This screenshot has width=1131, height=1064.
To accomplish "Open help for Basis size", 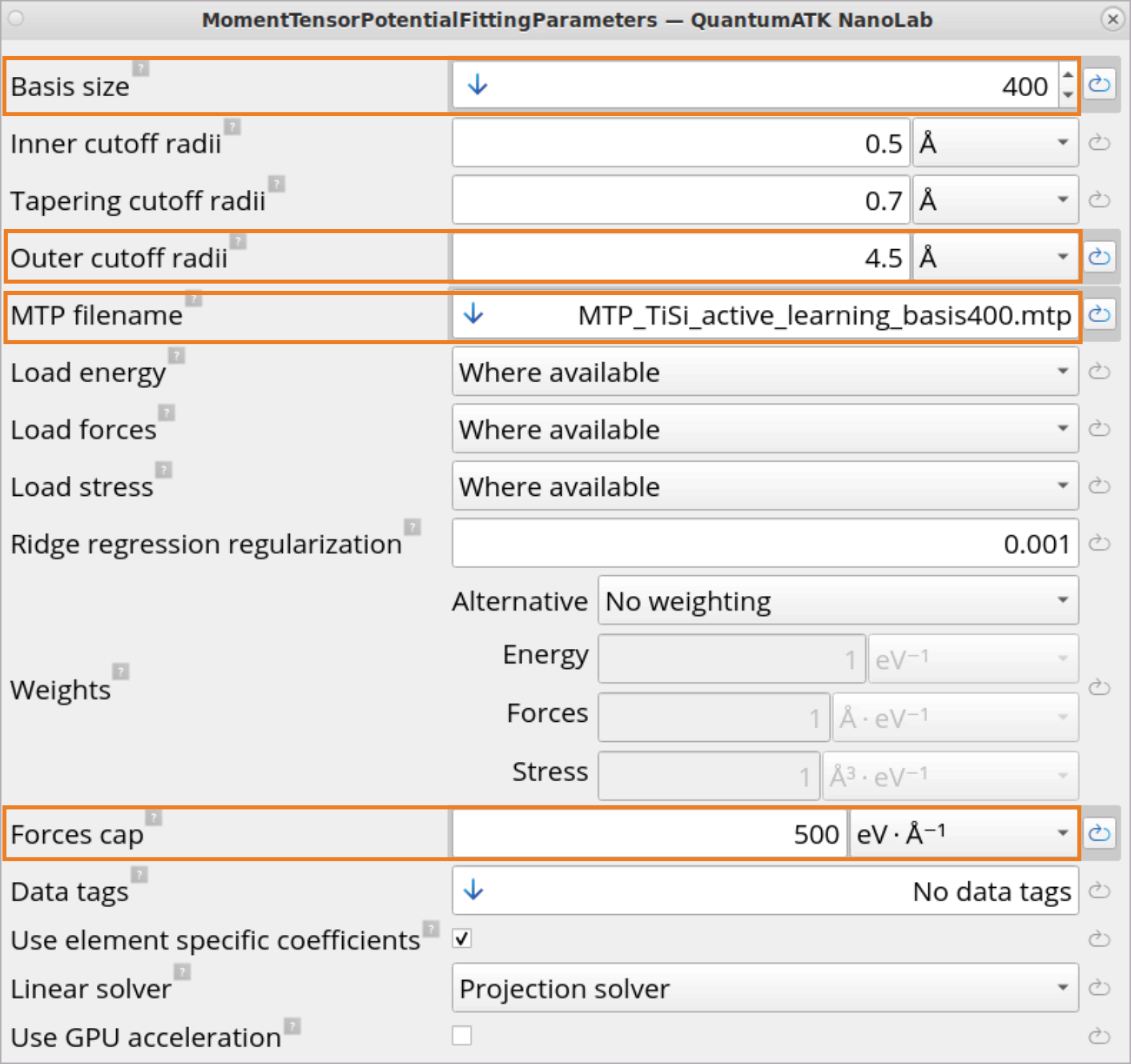I will click(141, 68).
